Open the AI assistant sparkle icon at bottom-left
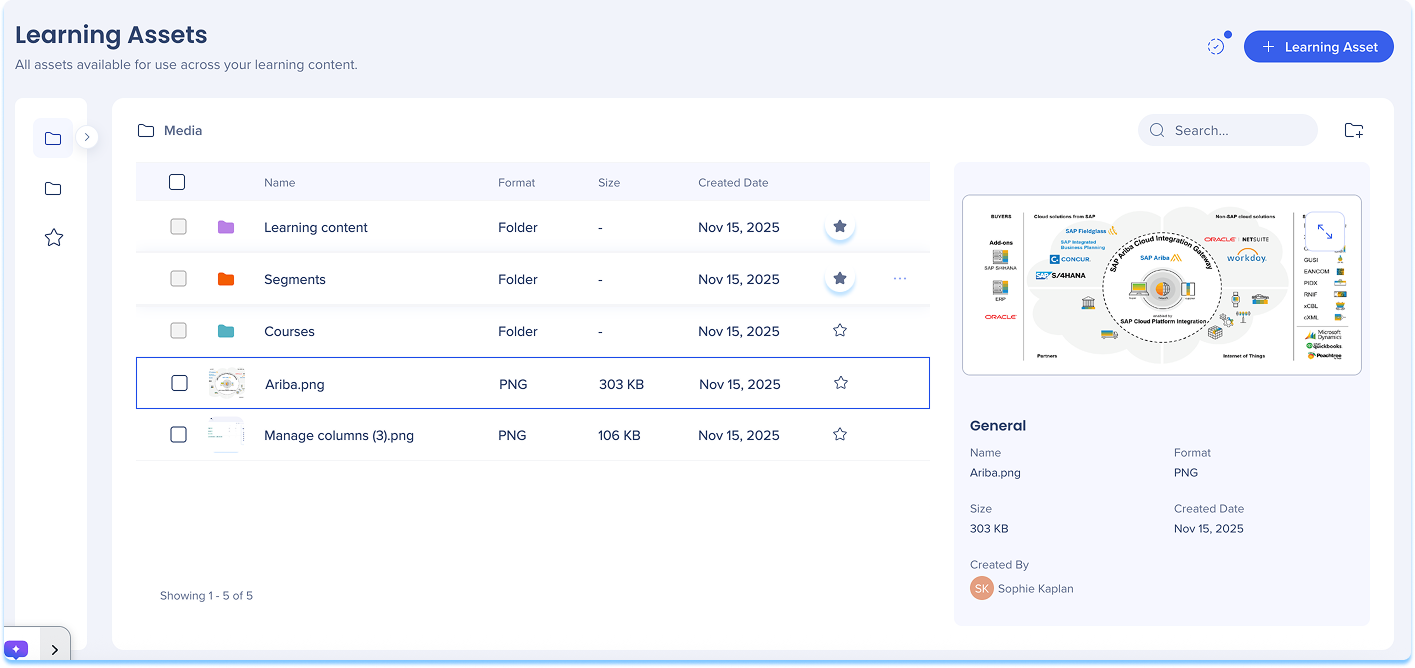The width and height of the screenshot is (1415, 668). pyautogui.click(x=16, y=649)
